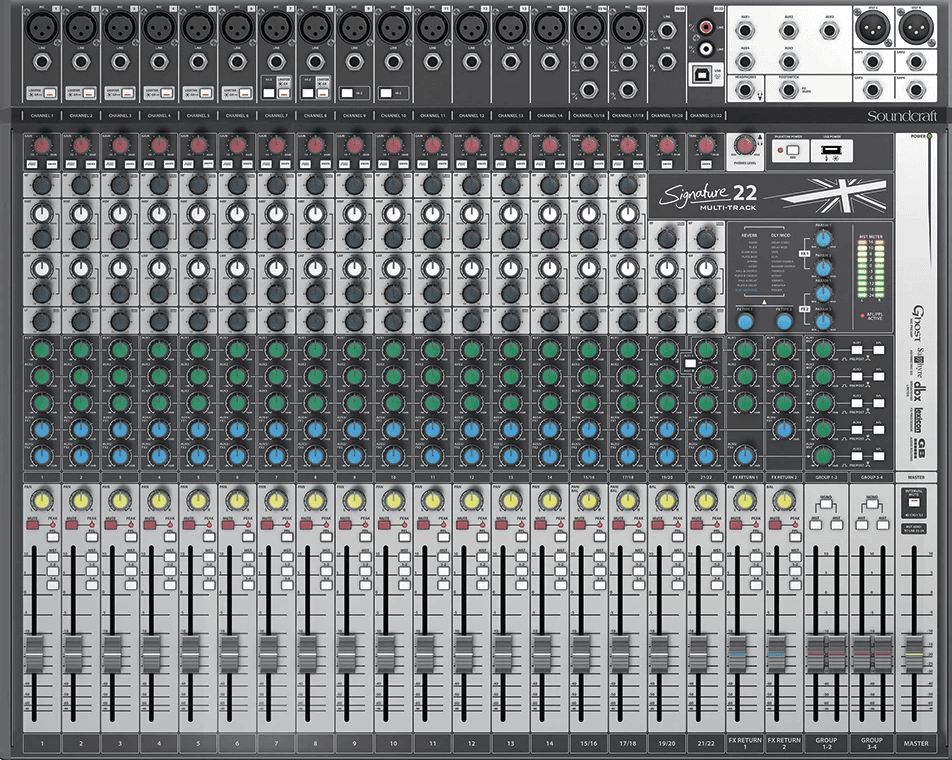Click channel 1 fader

pyautogui.click(x=34, y=654)
